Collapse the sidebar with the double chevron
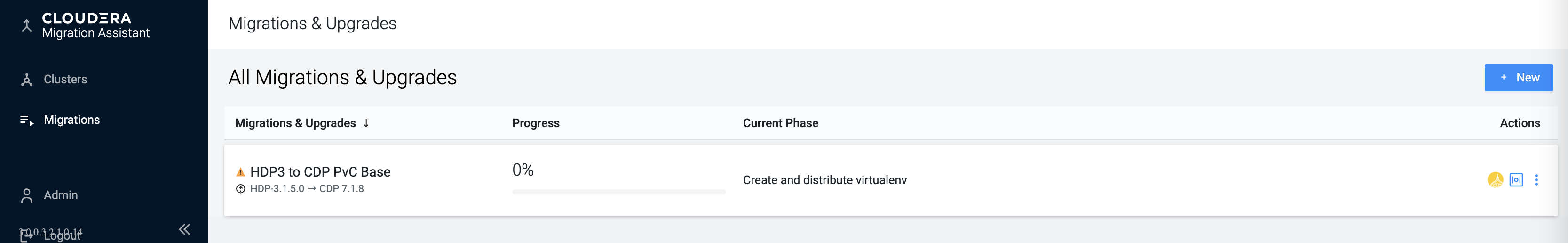Image resolution: width=1568 pixels, height=243 pixels. pyautogui.click(x=184, y=230)
